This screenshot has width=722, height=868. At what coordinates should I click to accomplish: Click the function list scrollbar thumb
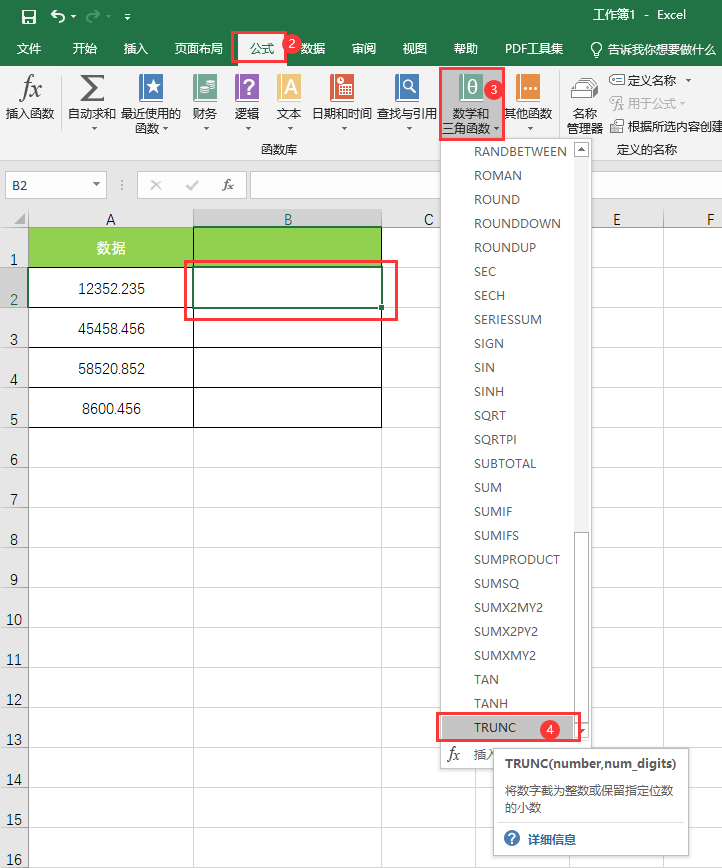(x=581, y=626)
